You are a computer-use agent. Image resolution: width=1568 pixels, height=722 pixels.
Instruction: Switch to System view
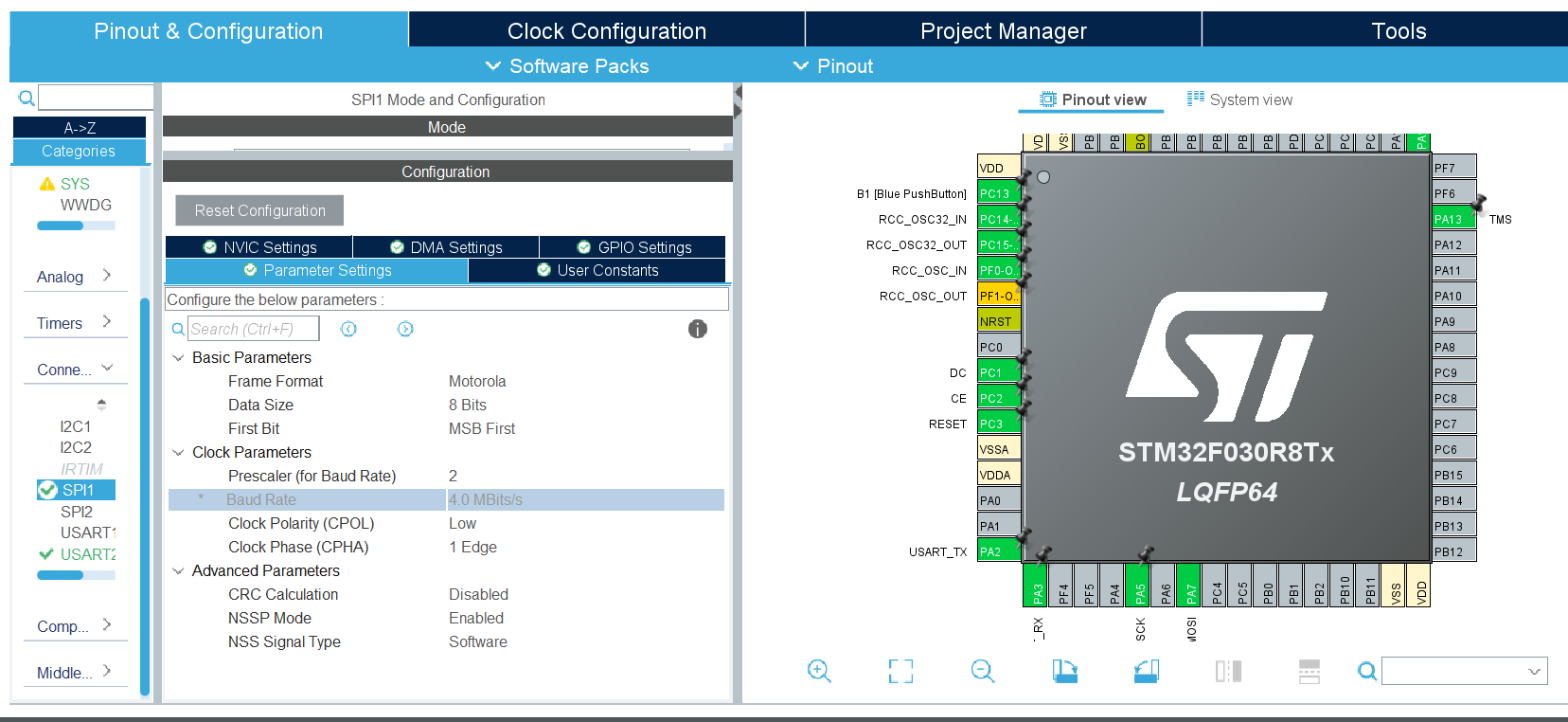(x=1239, y=99)
